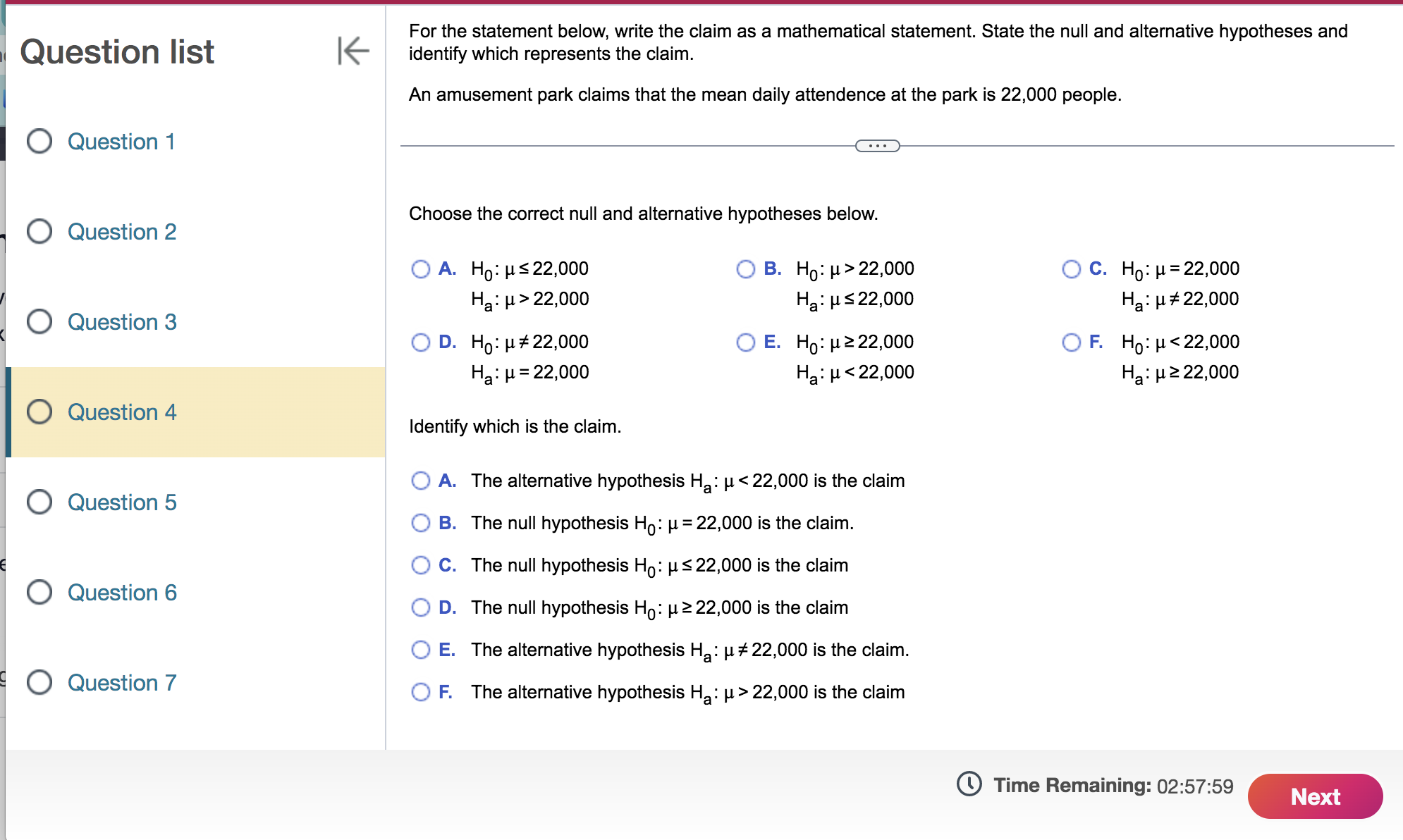Expand the ellipsis divider handle
The width and height of the screenshot is (1403, 840).
(877, 146)
